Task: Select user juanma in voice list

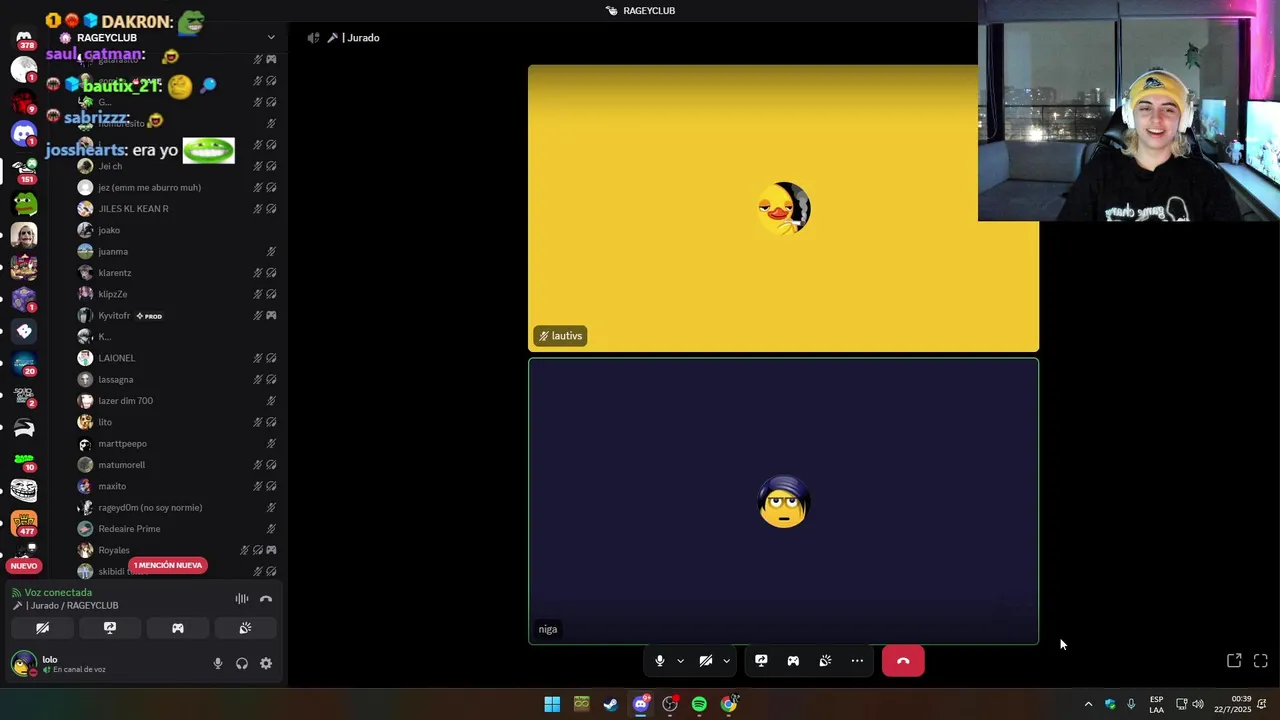Action: [x=113, y=252]
